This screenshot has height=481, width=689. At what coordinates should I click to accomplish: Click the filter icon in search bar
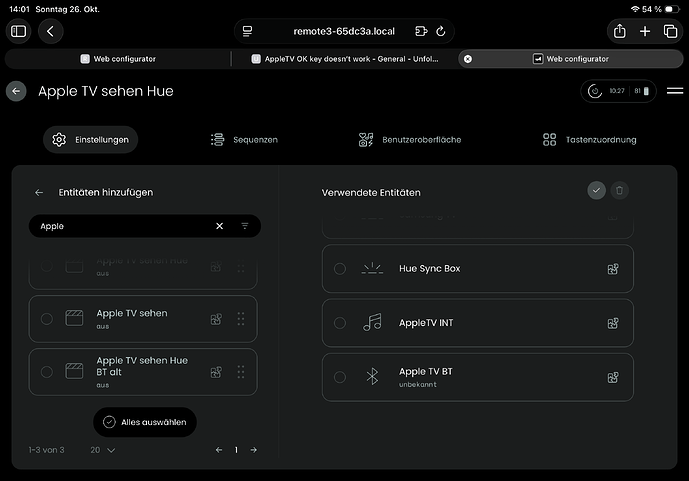coord(245,226)
